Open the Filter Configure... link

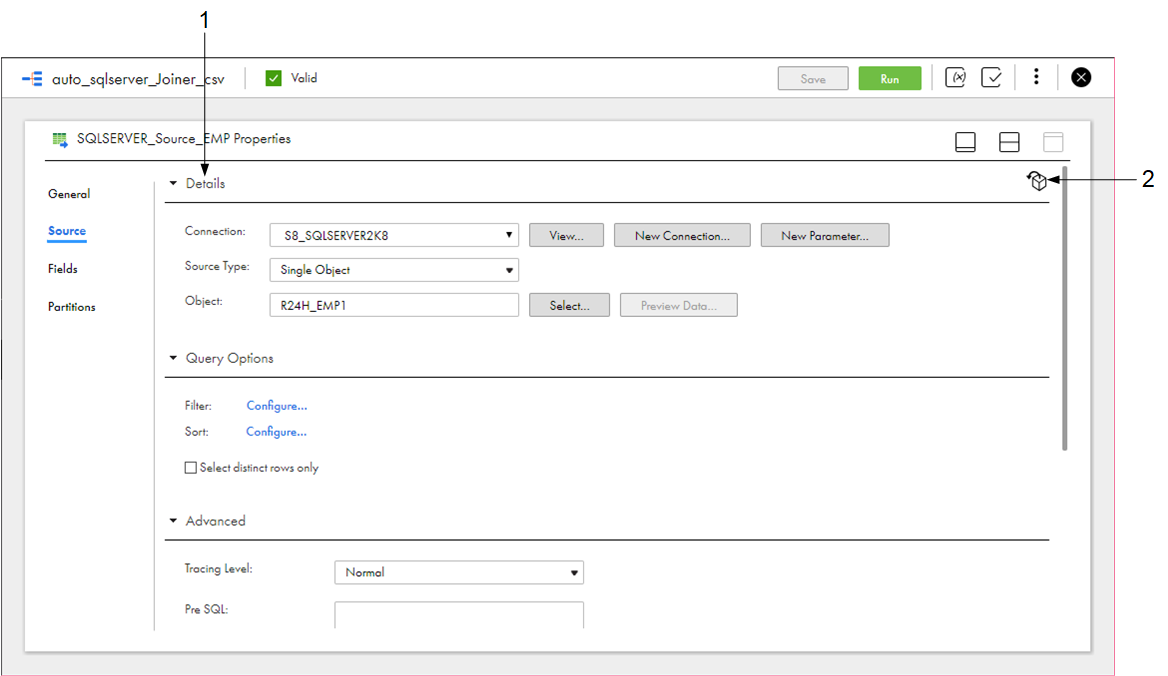pyautogui.click(x=276, y=406)
